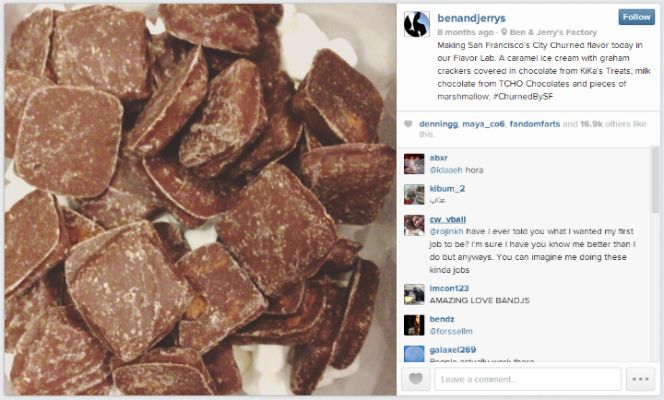Open the Ben & Jerry's Factory location link

coord(553,32)
